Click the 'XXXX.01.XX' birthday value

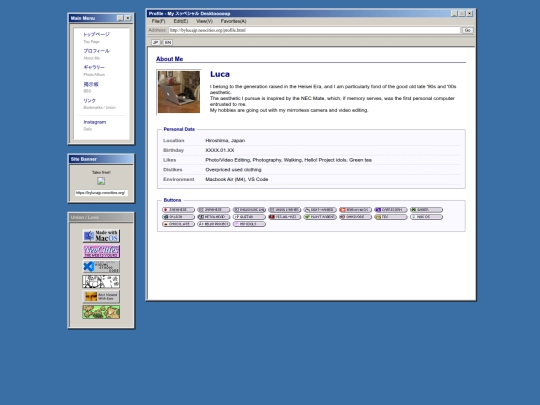[x=220, y=150]
